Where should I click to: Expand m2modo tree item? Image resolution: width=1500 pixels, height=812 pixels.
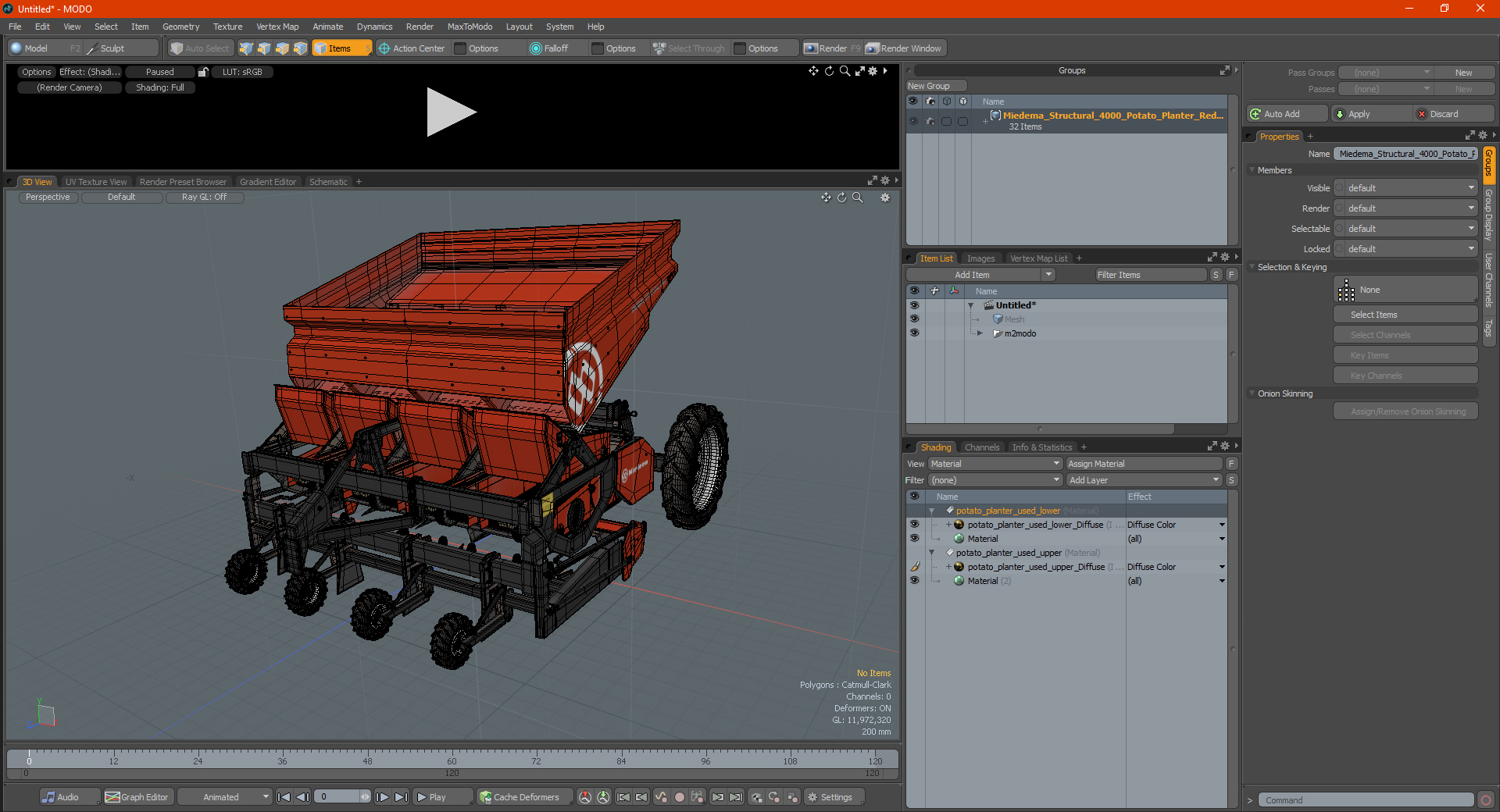click(980, 333)
